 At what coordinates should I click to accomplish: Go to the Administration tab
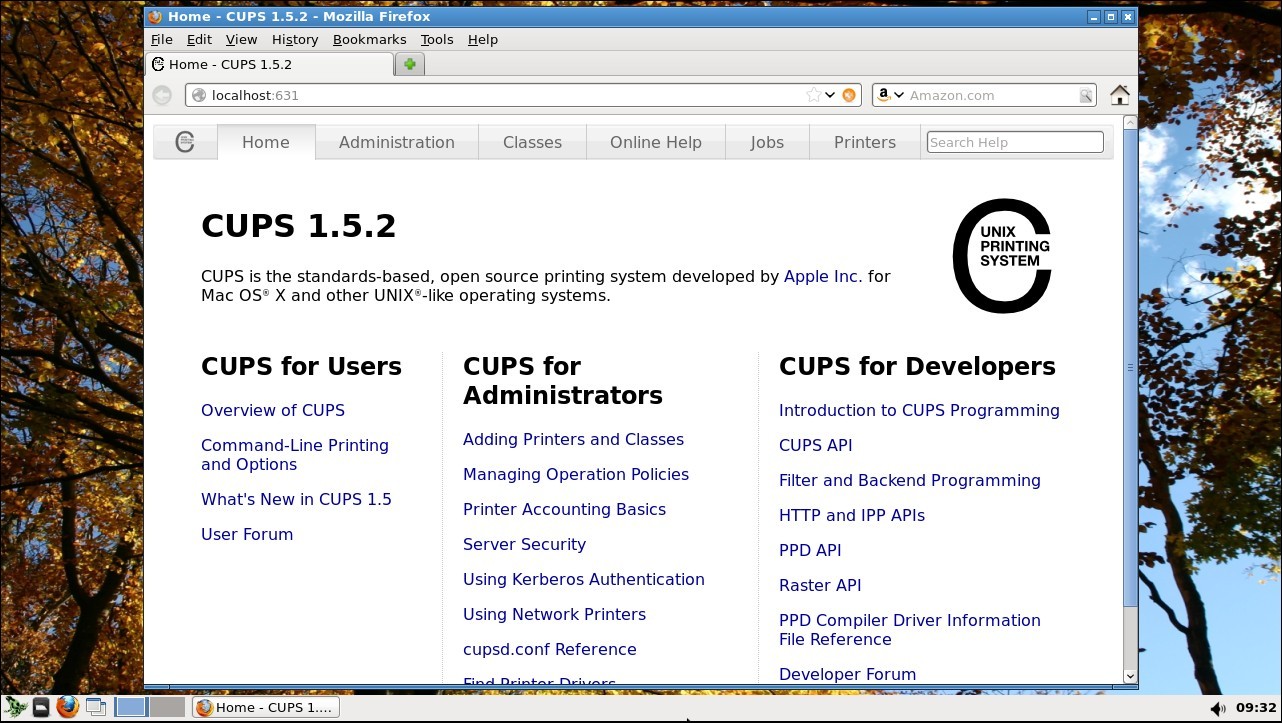tap(396, 142)
